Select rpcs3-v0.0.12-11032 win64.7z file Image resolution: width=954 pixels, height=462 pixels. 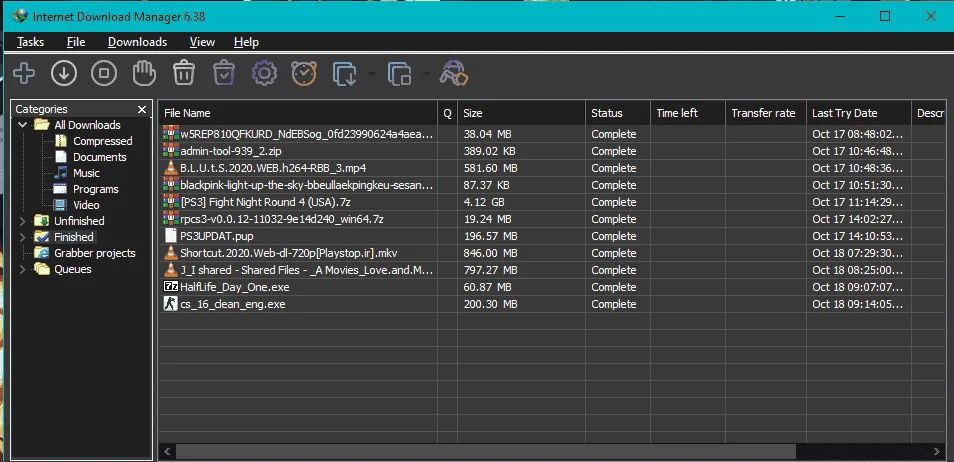click(282, 219)
